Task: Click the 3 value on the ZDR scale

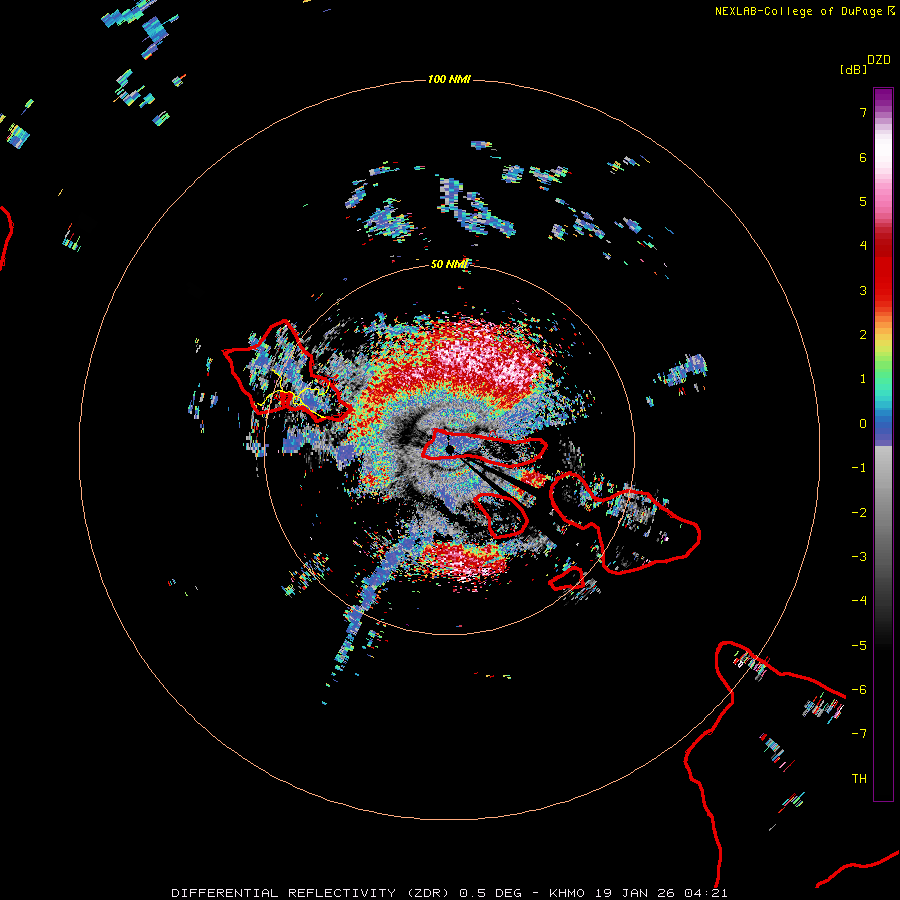Action: (863, 290)
